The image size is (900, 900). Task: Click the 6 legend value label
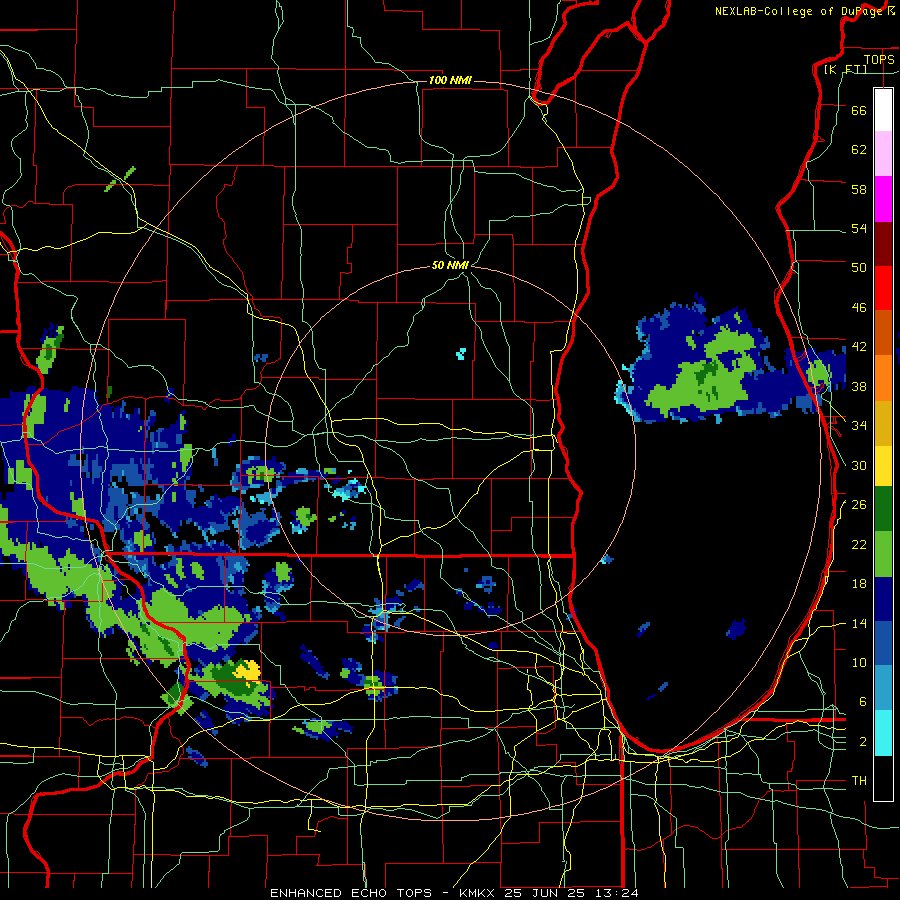tap(863, 701)
